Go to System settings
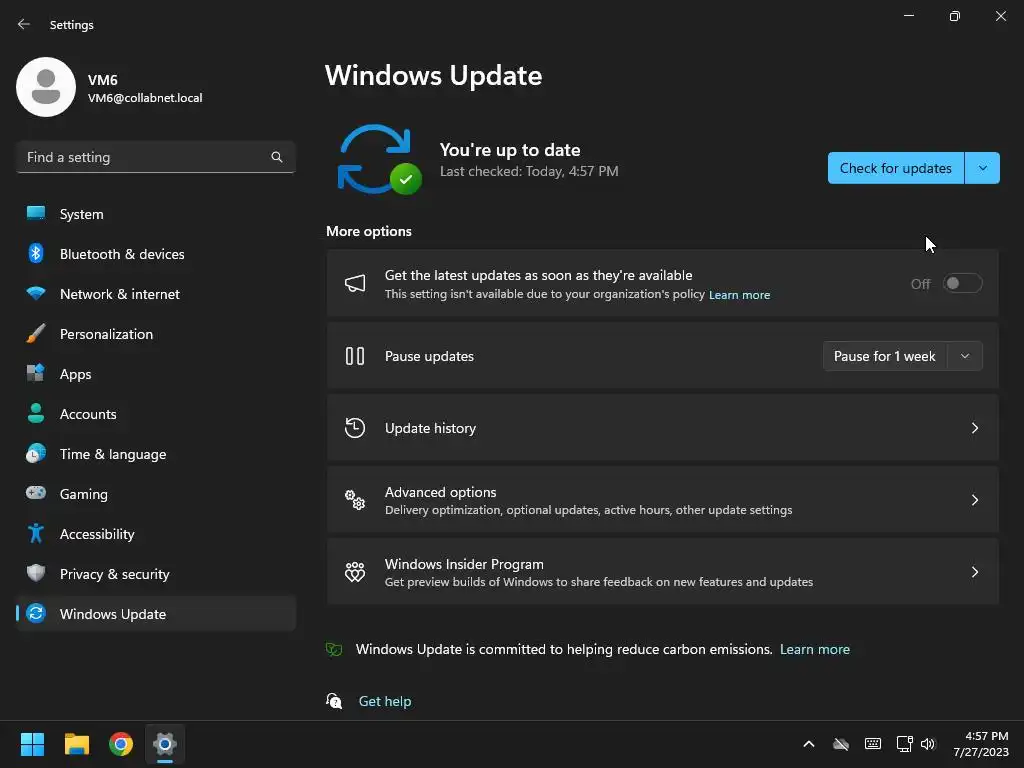The image size is (1024, 768). click(x=155, y=214)
